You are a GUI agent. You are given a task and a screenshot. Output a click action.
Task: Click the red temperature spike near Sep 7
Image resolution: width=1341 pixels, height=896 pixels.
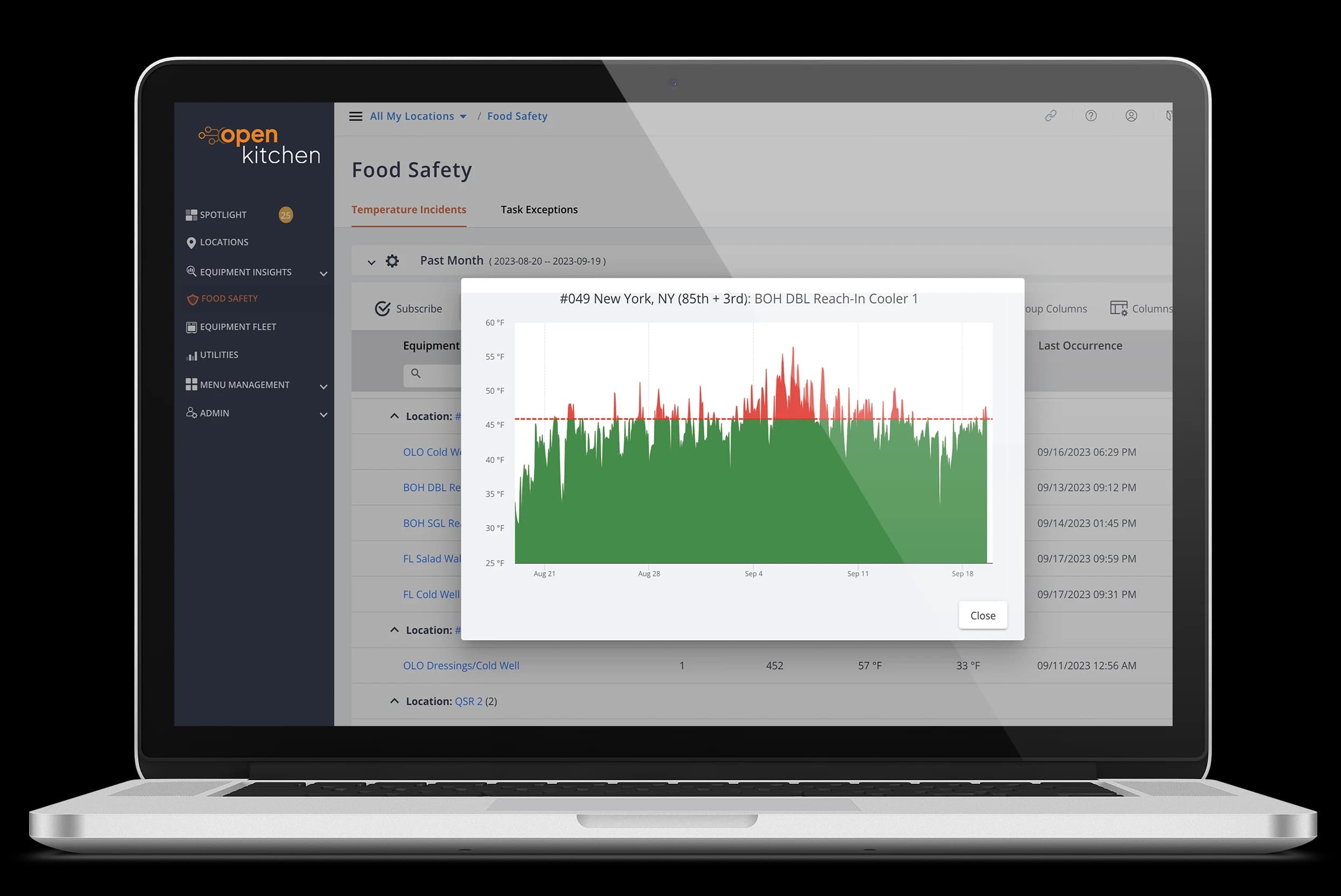(x=793, y=383)
